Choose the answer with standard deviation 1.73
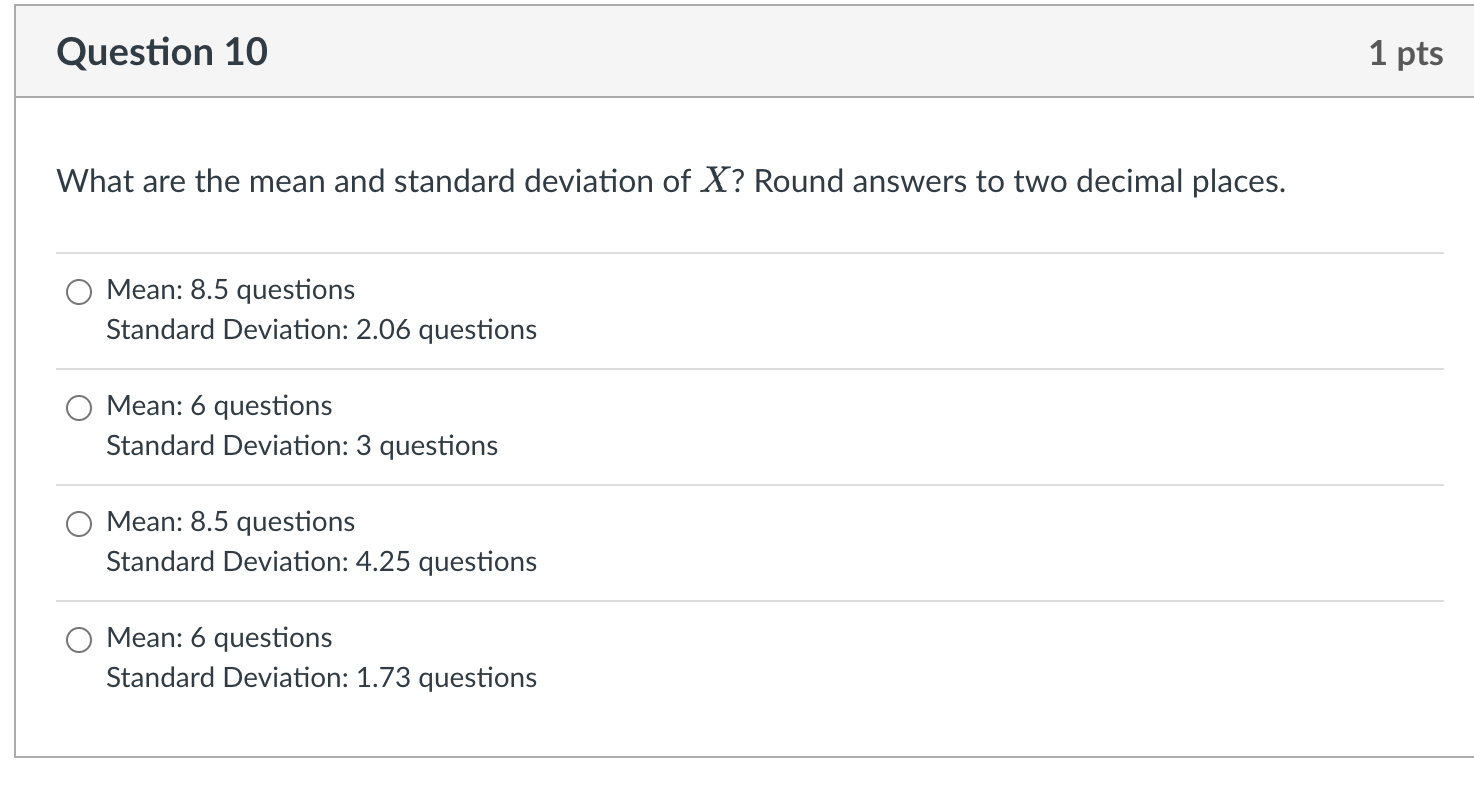 pyautogui.click(x=78, y=639)
